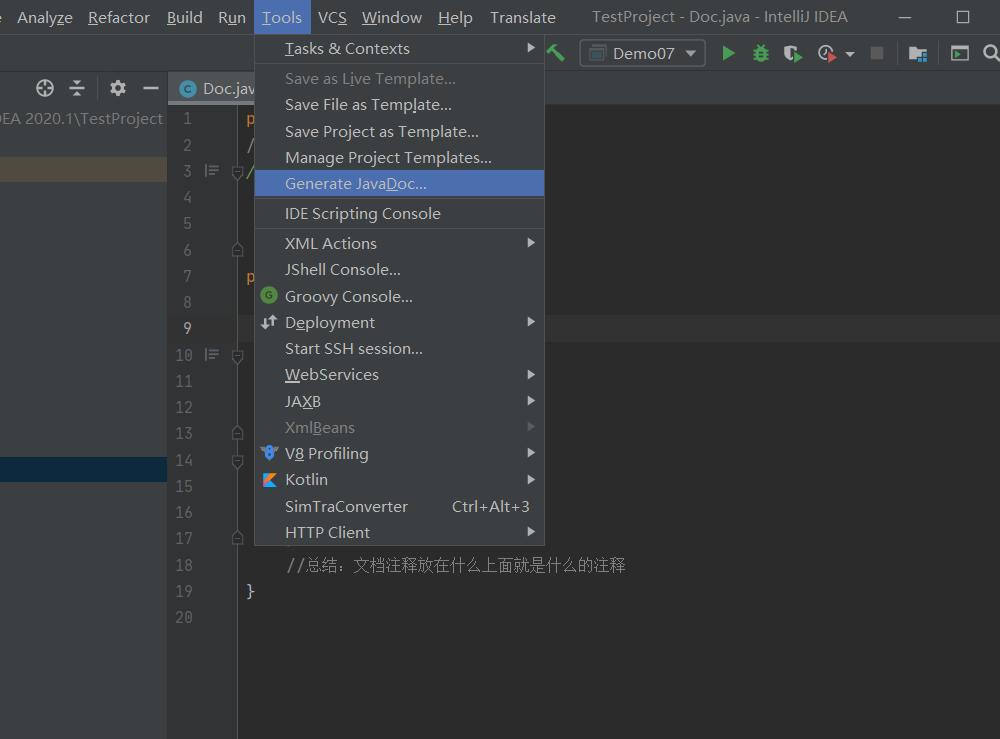This screenshot has width=1000, height=739.
Task: Click line number 18 in the gutter
Action: coord(184,565)
